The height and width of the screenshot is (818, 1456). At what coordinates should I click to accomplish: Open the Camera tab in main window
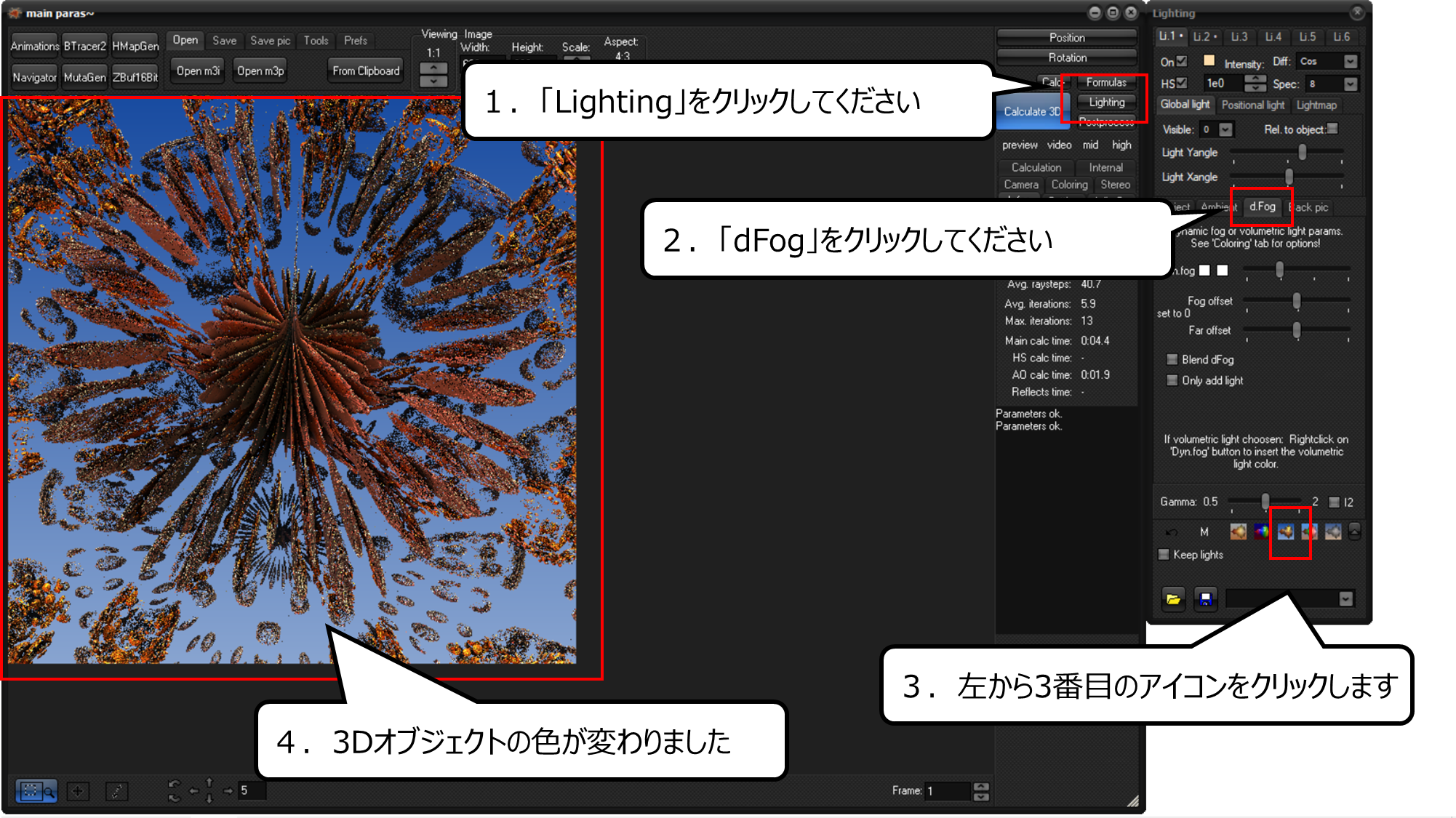1021,185
